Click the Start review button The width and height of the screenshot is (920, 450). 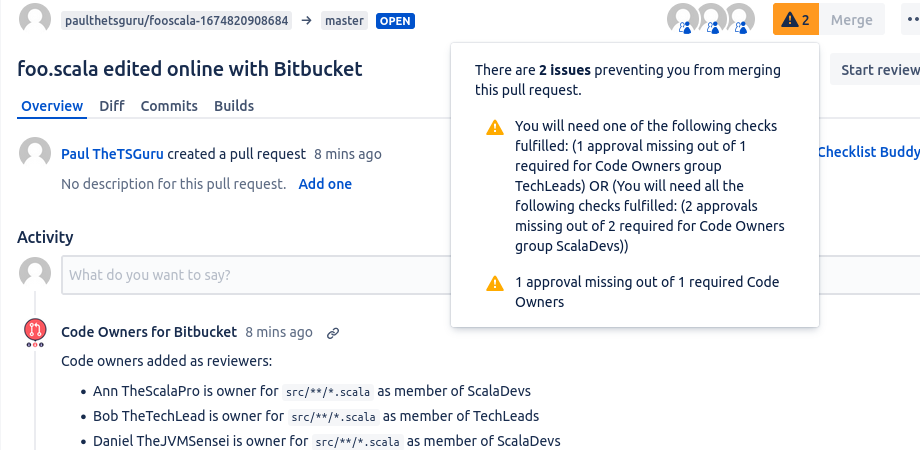click(876, 70)
